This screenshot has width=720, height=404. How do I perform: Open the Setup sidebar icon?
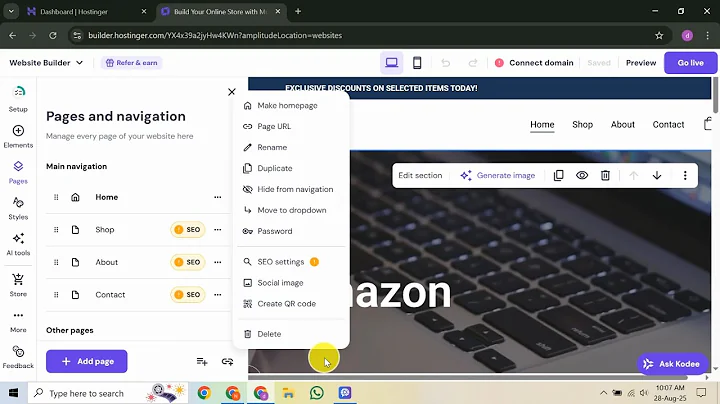point(18,99)
